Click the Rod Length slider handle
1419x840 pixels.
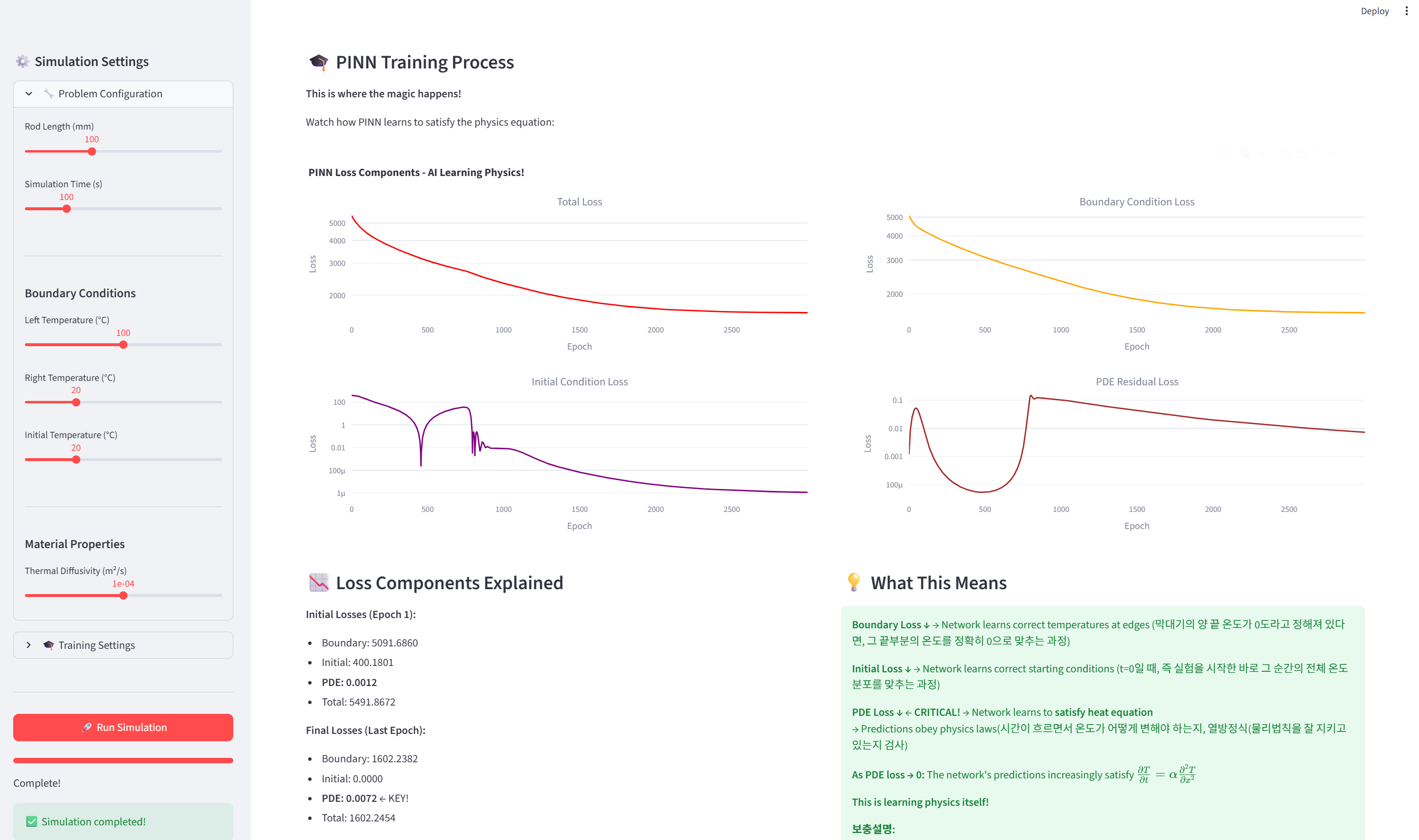coord(92,152)
